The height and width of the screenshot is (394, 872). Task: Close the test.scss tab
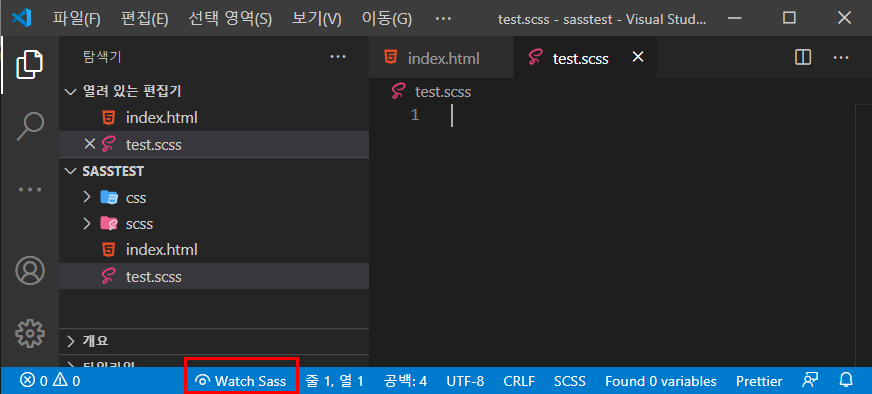click(638, 57)
